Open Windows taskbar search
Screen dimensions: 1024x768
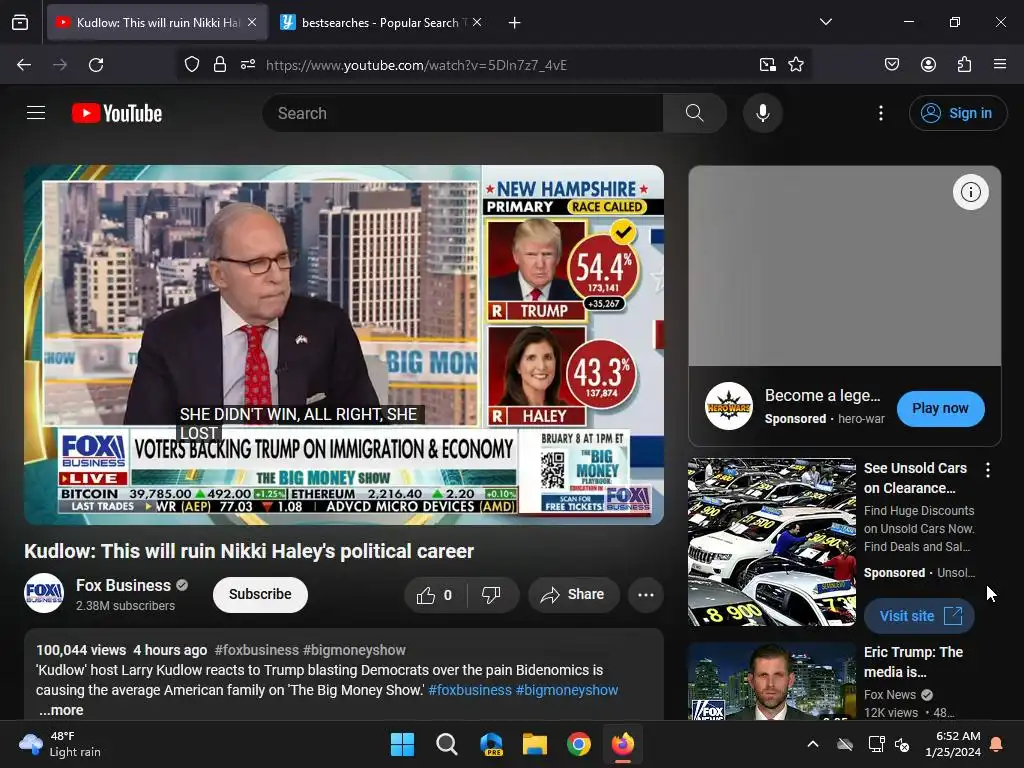click(x=447, y=744)
